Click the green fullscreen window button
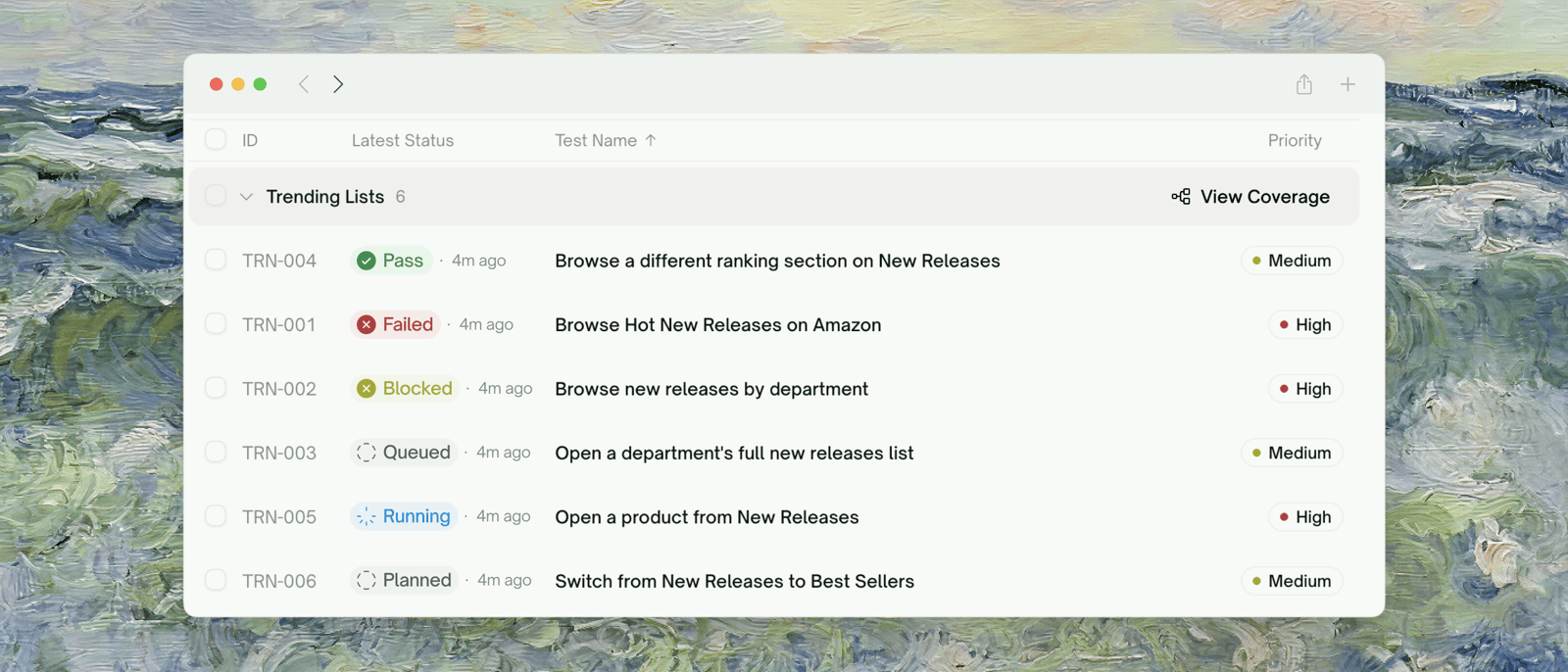 coord(260,84)
